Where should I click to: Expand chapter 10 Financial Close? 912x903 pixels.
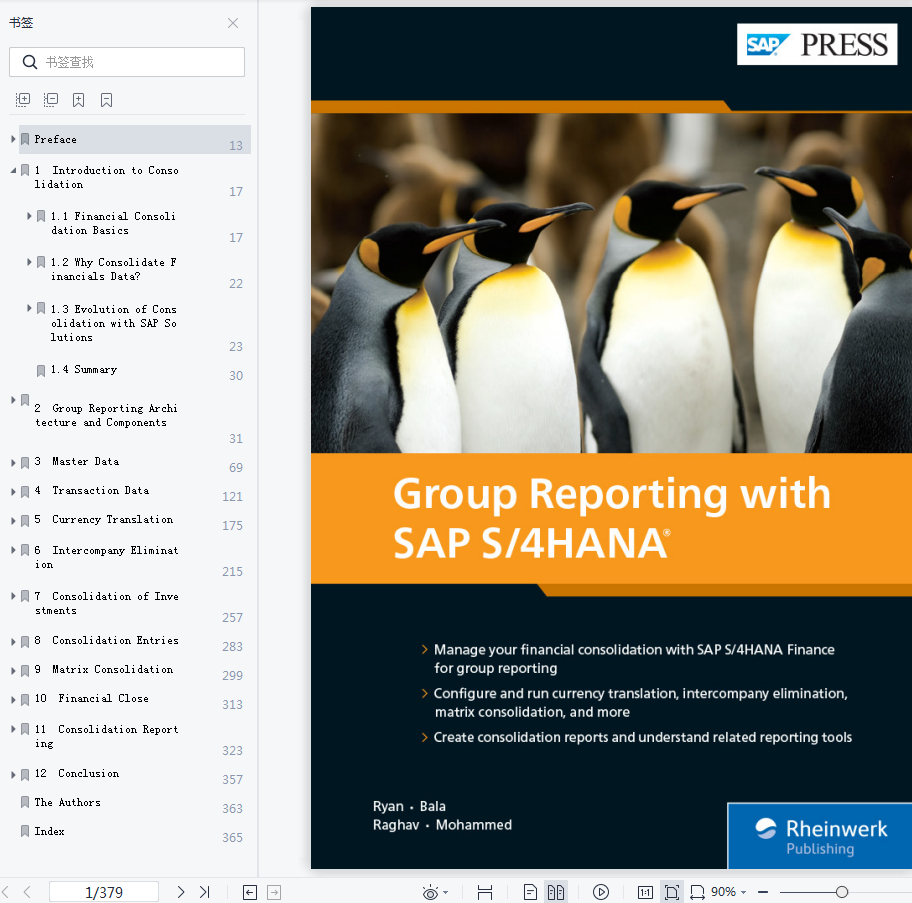click(13, 700)
